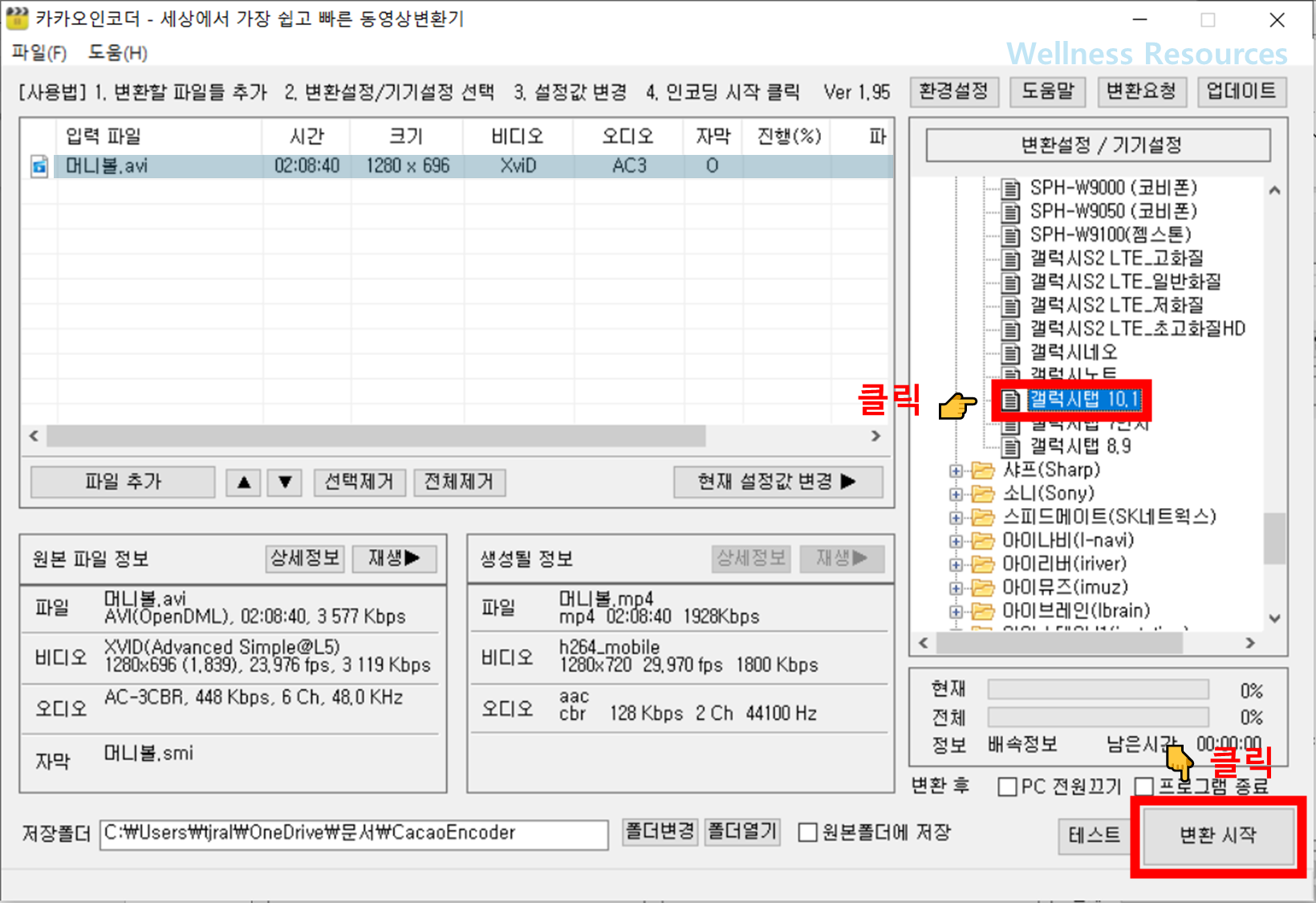
Task: Click the 아이리버(iriver) folder icon
Action: [983, 564]
